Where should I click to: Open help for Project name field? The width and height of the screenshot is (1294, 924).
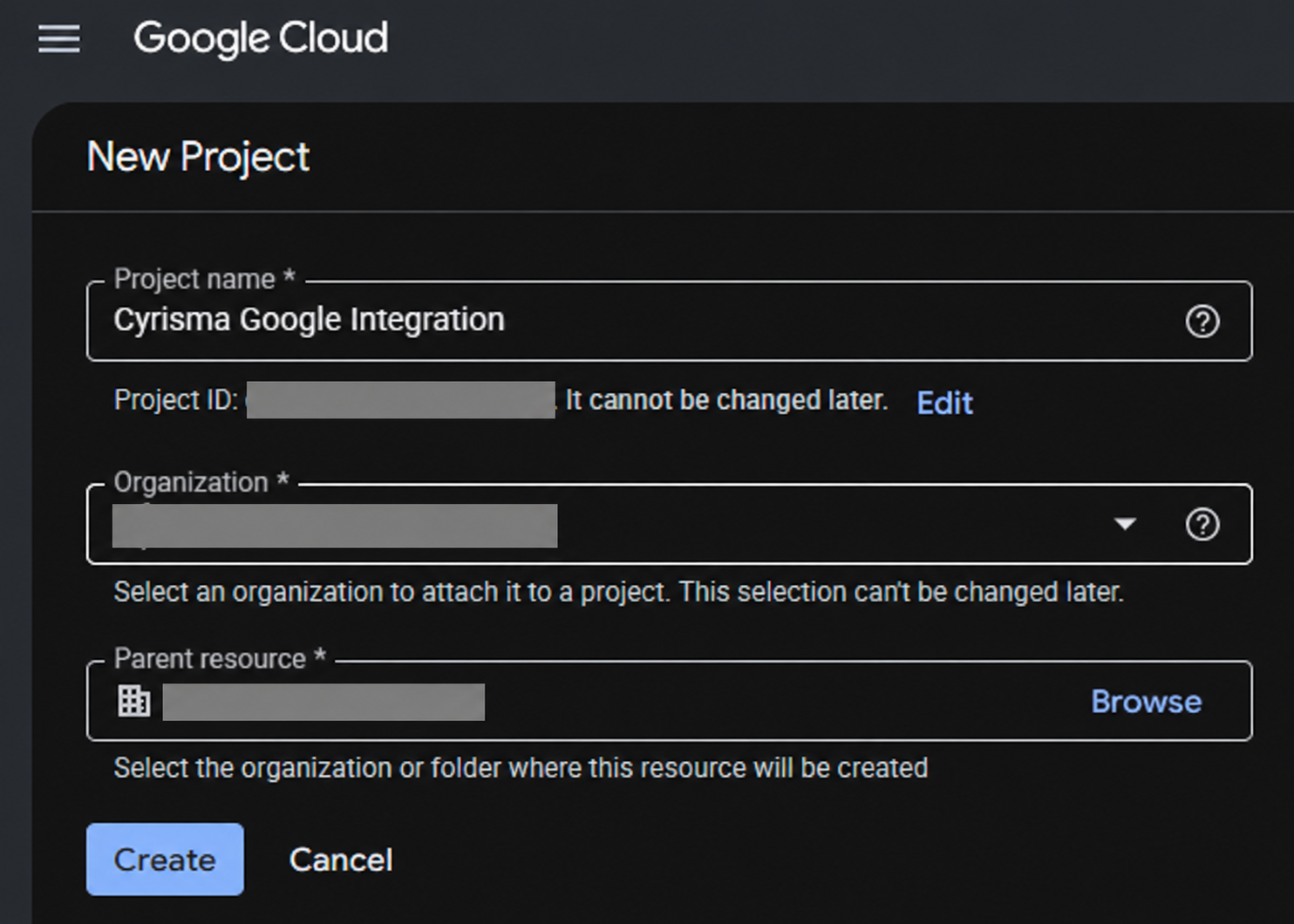1202,322
